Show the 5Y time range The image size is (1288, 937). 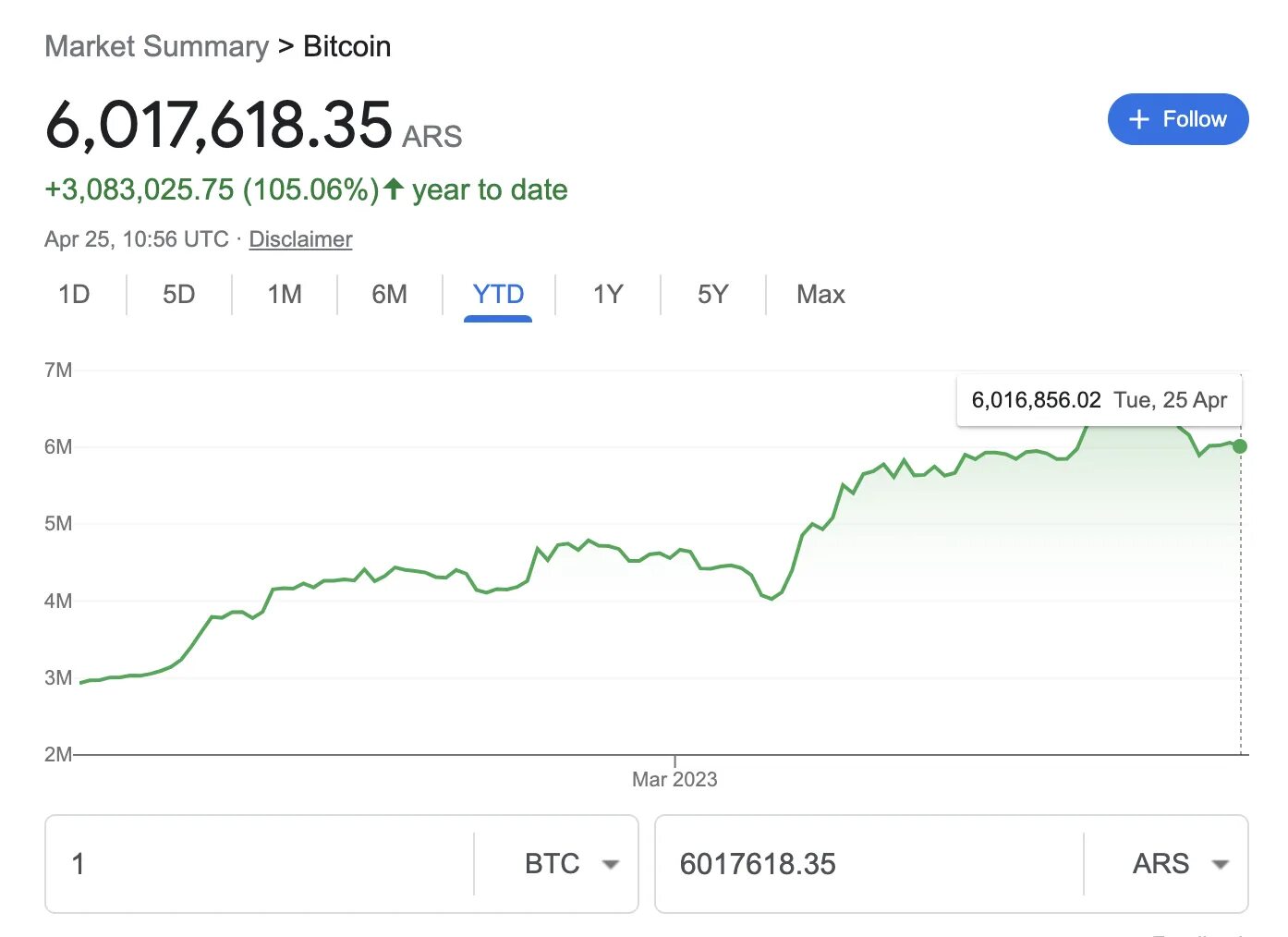(x=712, y=295)
